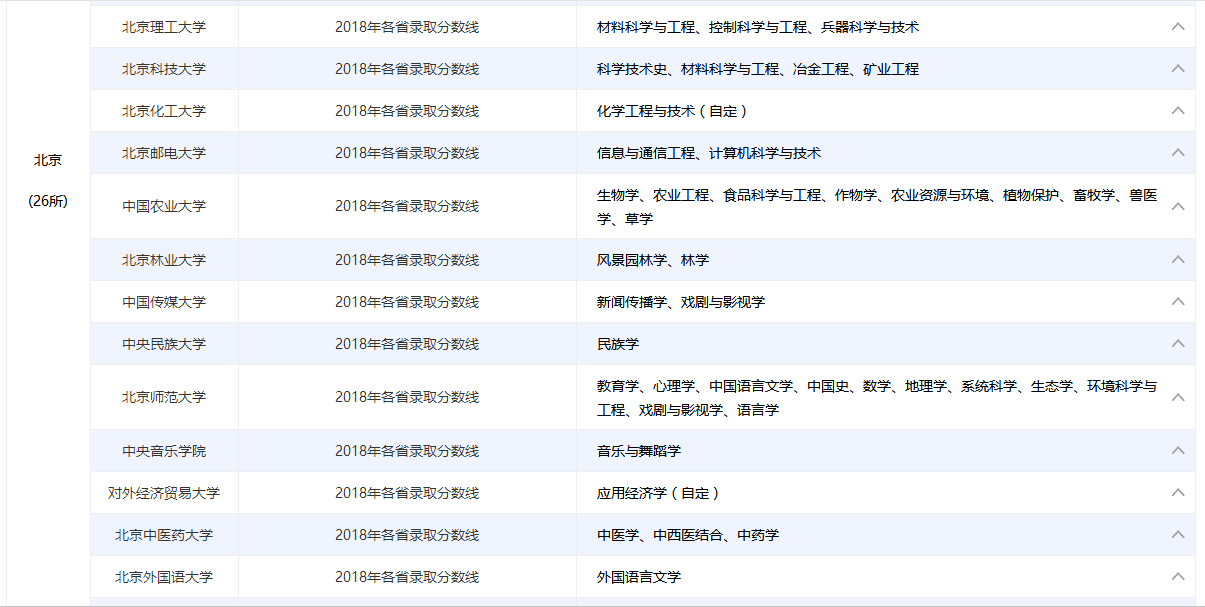1205x607 pixels.
Task: View 2018年各省录取分数线 for 北京中医药大学
Action: click(x=407, y=535)
